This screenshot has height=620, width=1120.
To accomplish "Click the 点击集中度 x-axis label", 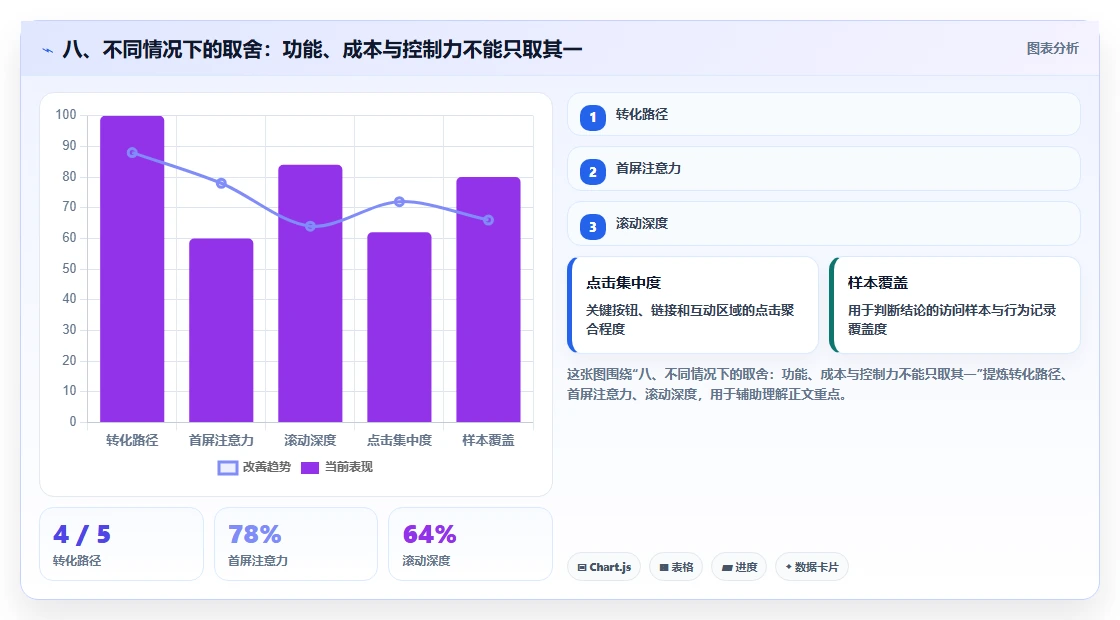I will pyautogui.click(x=399, y=441).
